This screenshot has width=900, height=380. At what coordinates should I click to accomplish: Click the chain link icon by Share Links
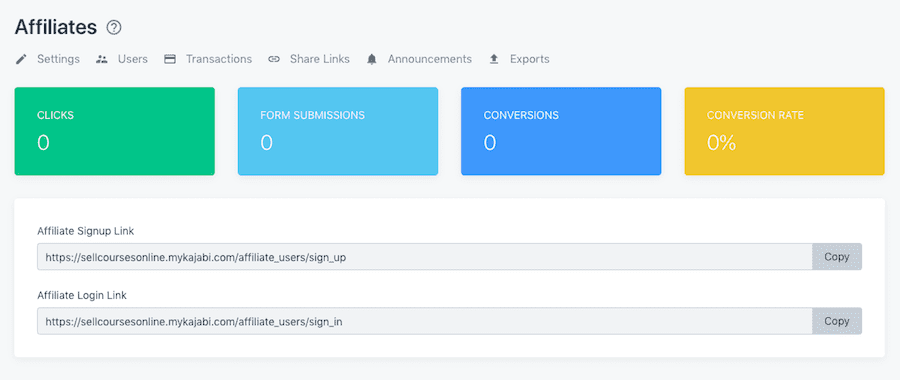coord(274,59)
